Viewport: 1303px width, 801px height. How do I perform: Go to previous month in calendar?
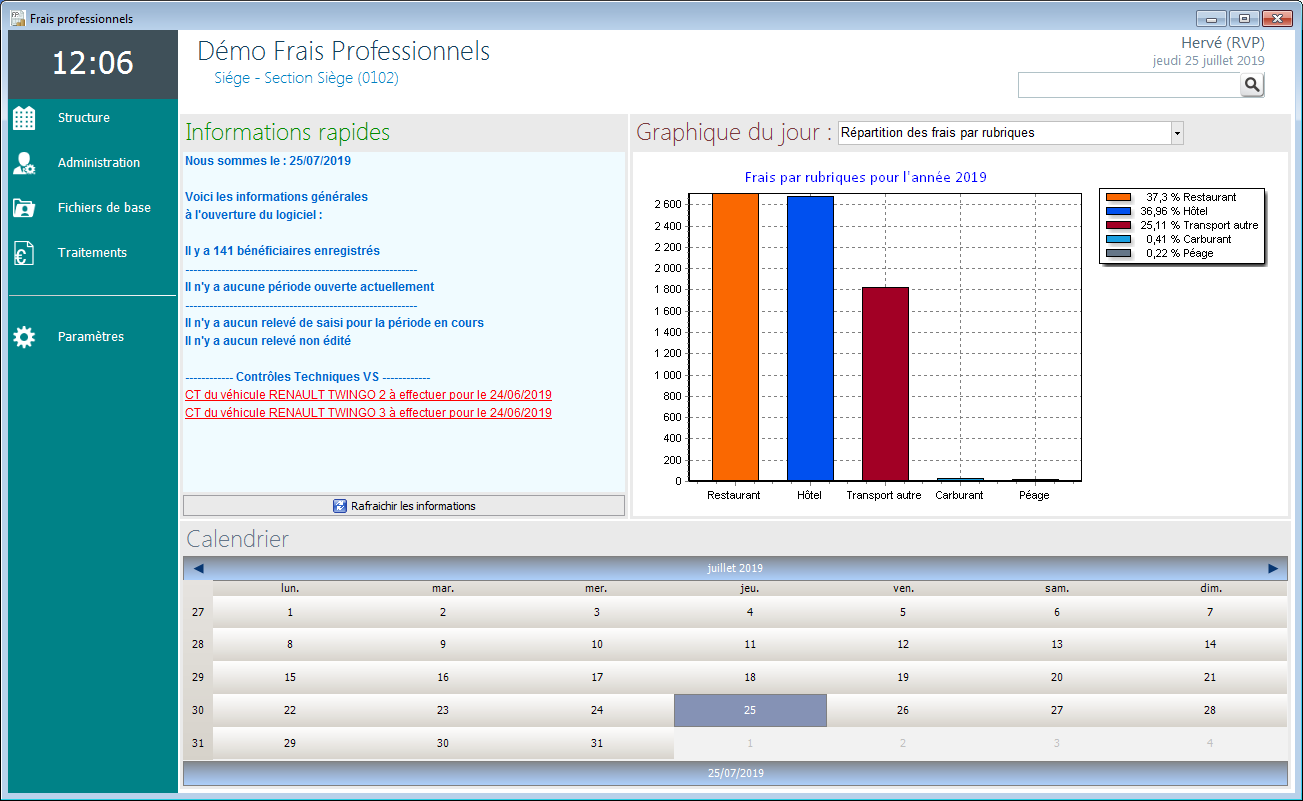coord(198,568)
